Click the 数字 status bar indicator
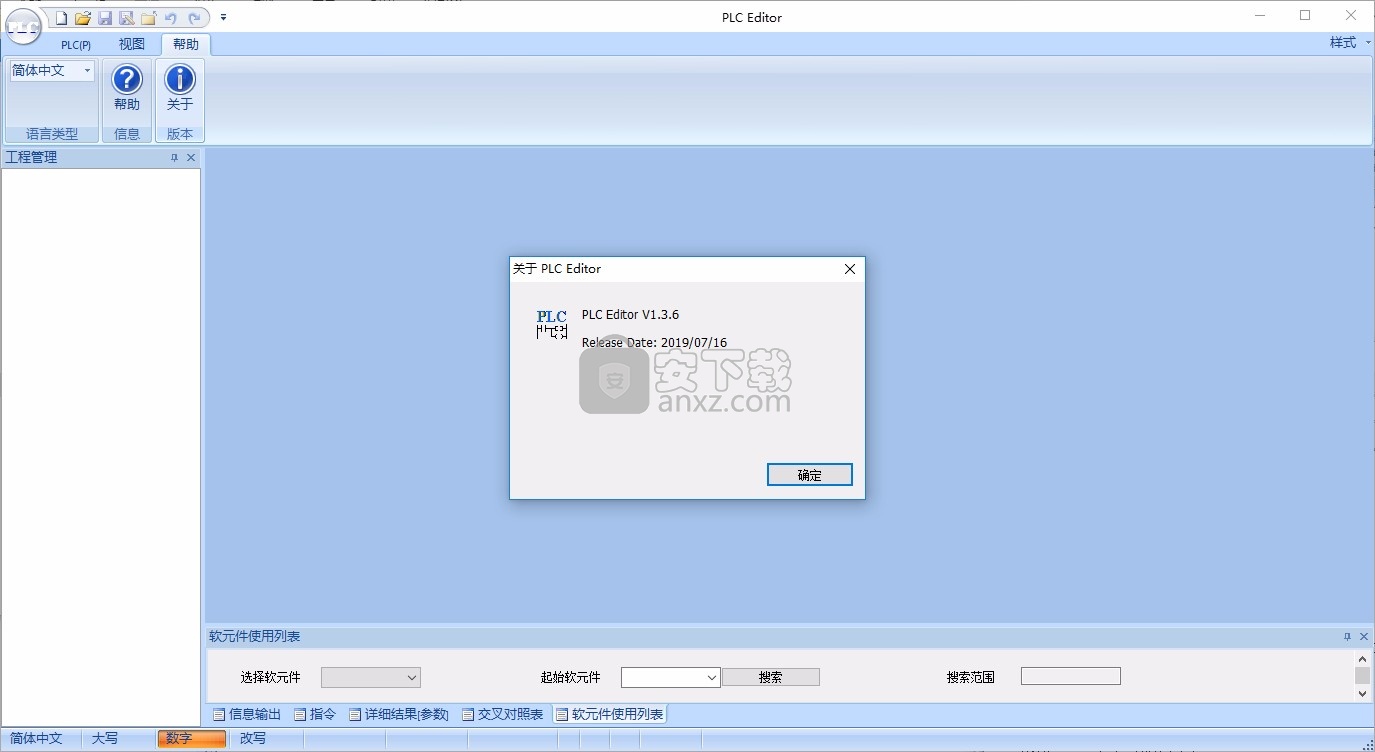Viewport: 1375px width, 752px height. coord(191,739)
